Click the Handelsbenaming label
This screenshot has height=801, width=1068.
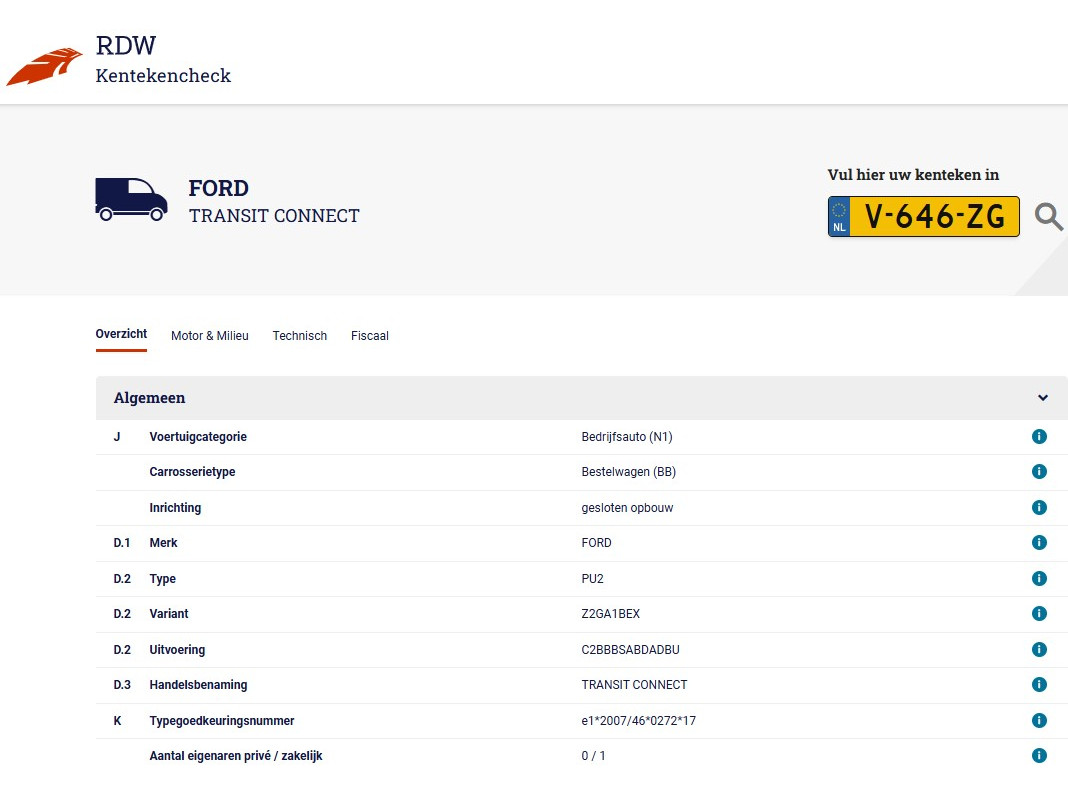(198, 685)
